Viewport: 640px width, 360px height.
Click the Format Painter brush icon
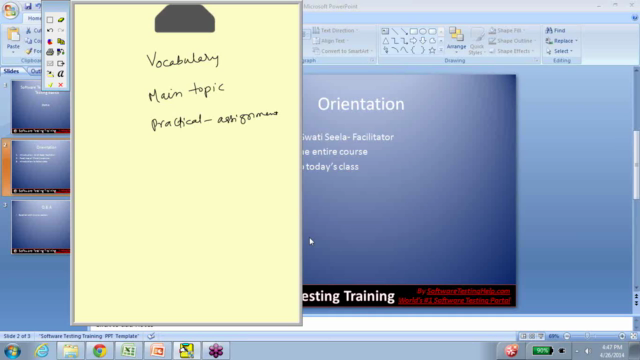coord(29,51)
